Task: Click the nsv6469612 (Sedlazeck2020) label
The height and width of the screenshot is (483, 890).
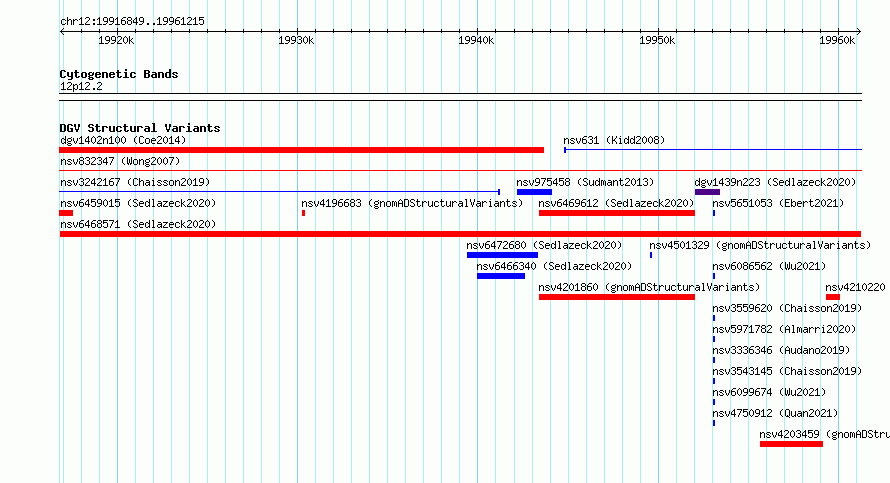Action: (616, 203)
